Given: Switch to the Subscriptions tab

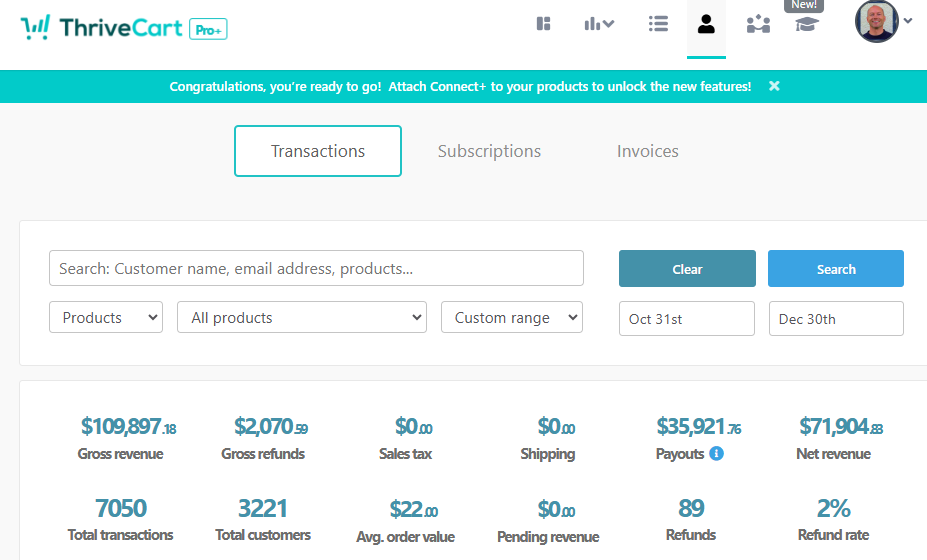Looking at the screenshot, I should 489,151.
